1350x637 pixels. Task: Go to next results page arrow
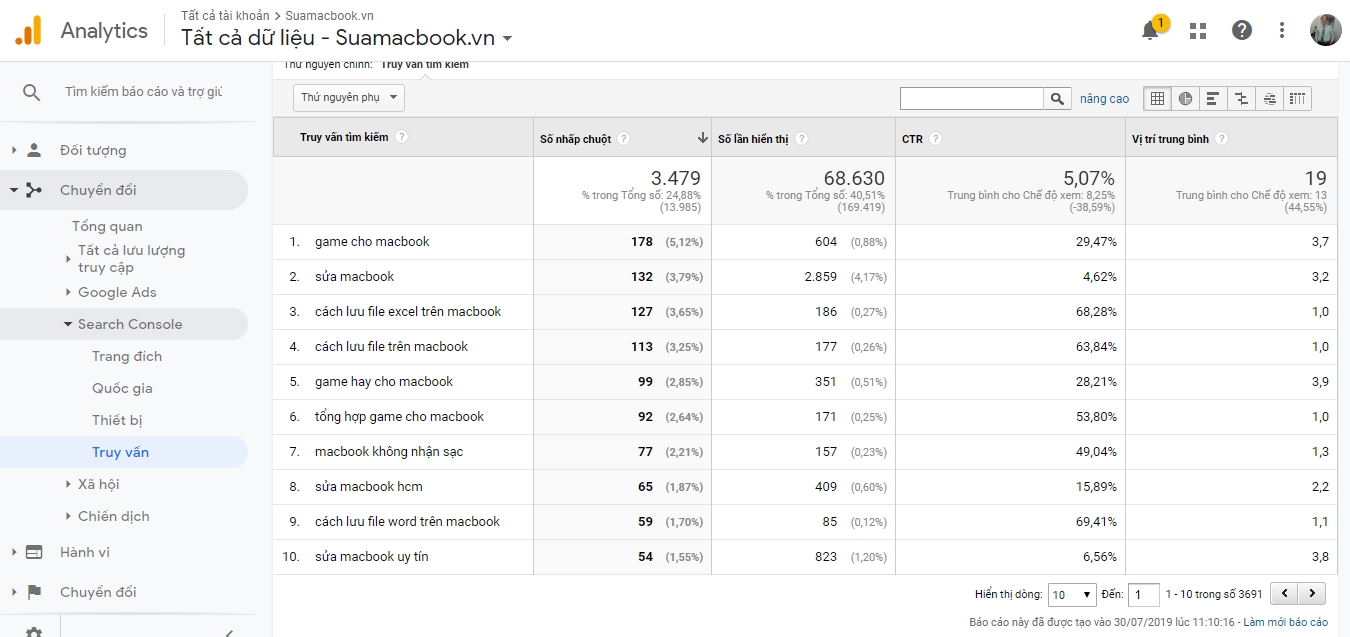(x=1312, y=593)
